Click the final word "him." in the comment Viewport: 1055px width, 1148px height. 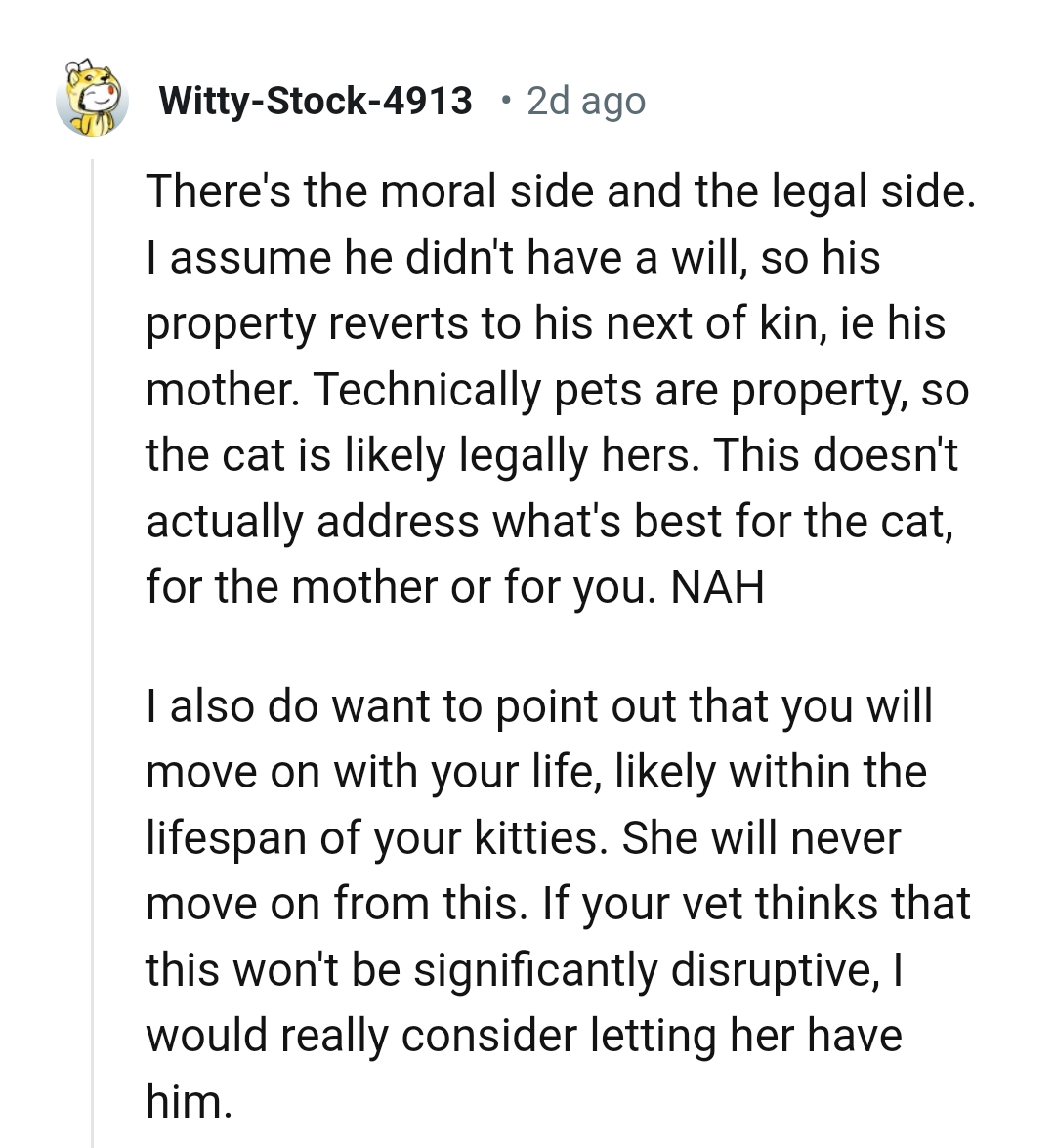(190, 1101)
